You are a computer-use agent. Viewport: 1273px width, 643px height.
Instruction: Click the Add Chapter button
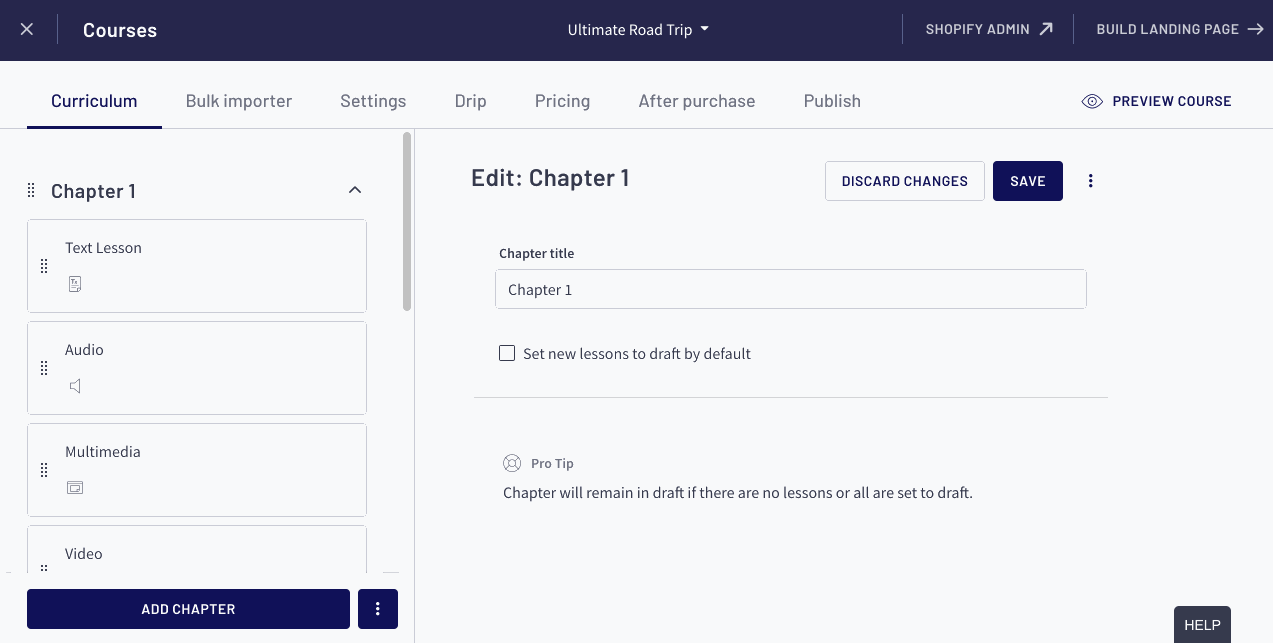coord(188,609)
